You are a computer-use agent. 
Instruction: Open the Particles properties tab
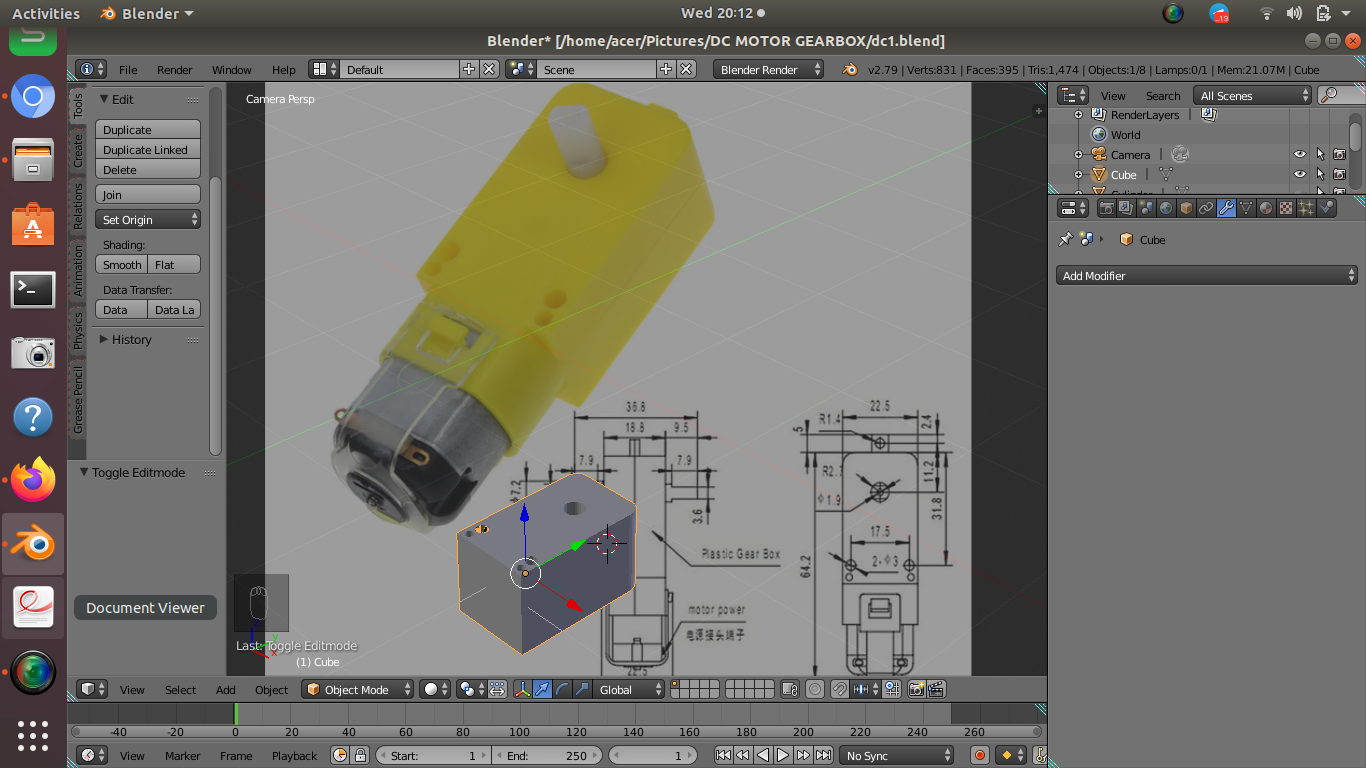(1306, 207)
